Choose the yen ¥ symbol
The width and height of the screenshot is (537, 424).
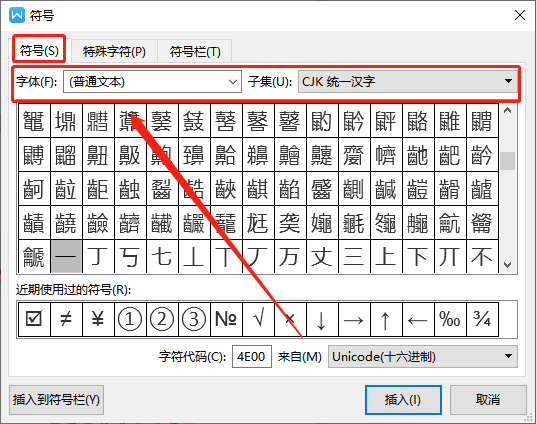98,320
